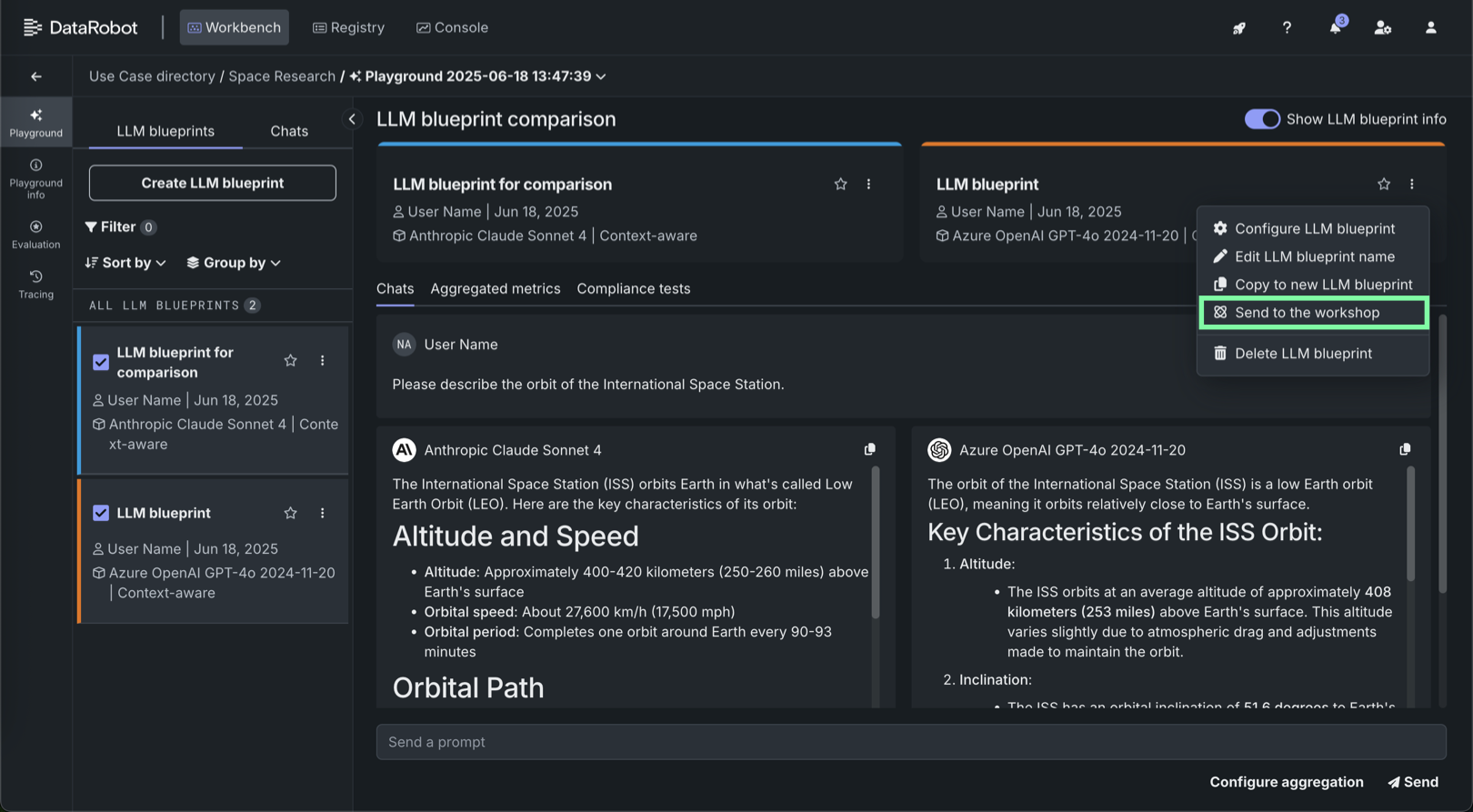
Task: Expand the Sort by dropdown
Action: pyautogui.click(x=125, y=263)
